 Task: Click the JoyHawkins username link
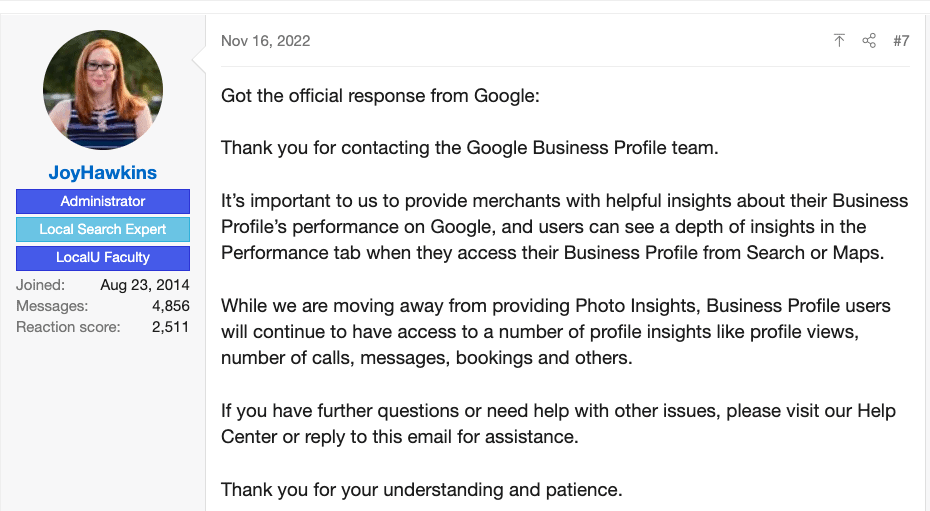[x=103, y=173]
